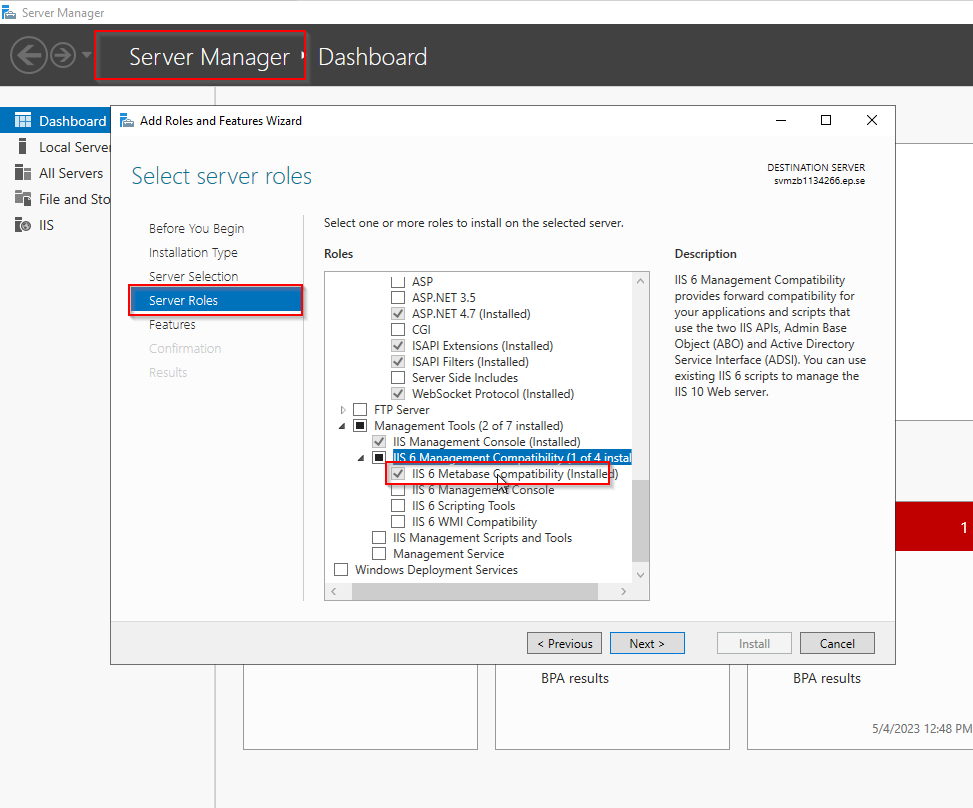Click the Server Manager title bar icon
The image size is (973, 808).
point(9,12)
